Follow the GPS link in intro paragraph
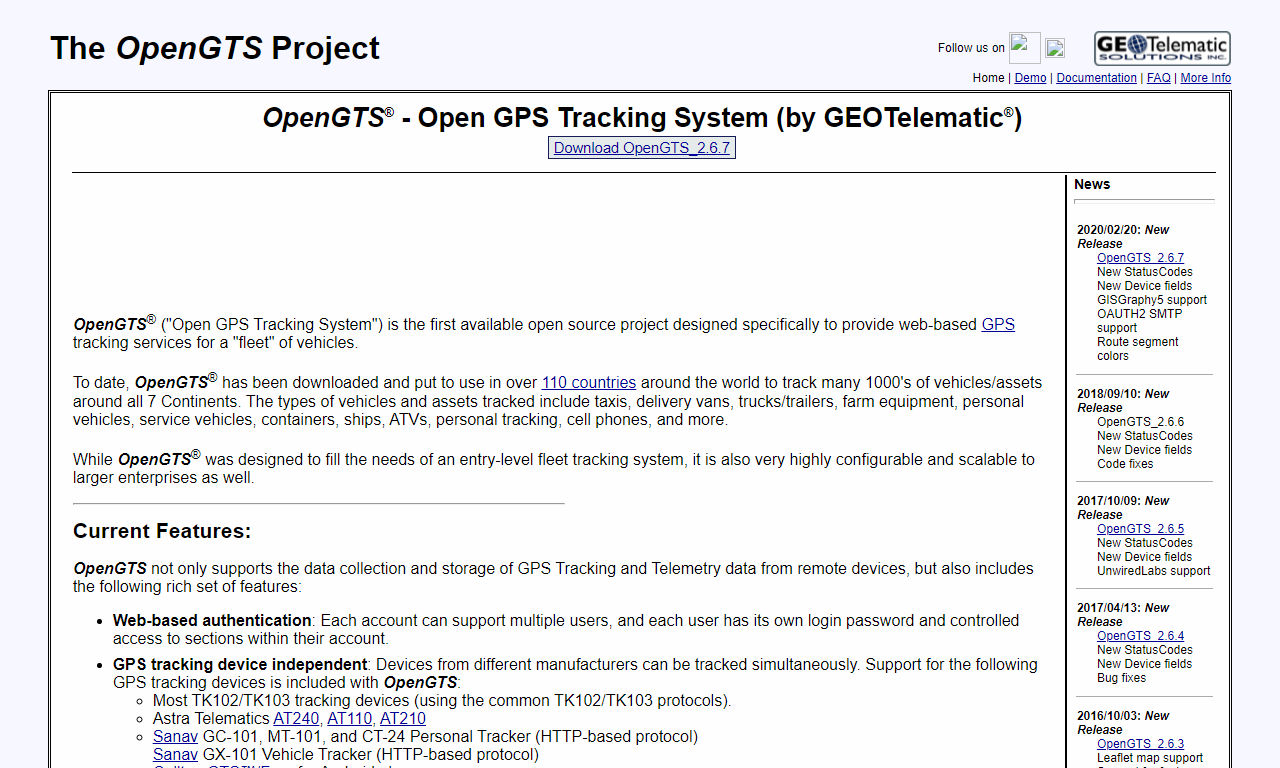Viewport: 1280px width, 768px height. (998, 325)
